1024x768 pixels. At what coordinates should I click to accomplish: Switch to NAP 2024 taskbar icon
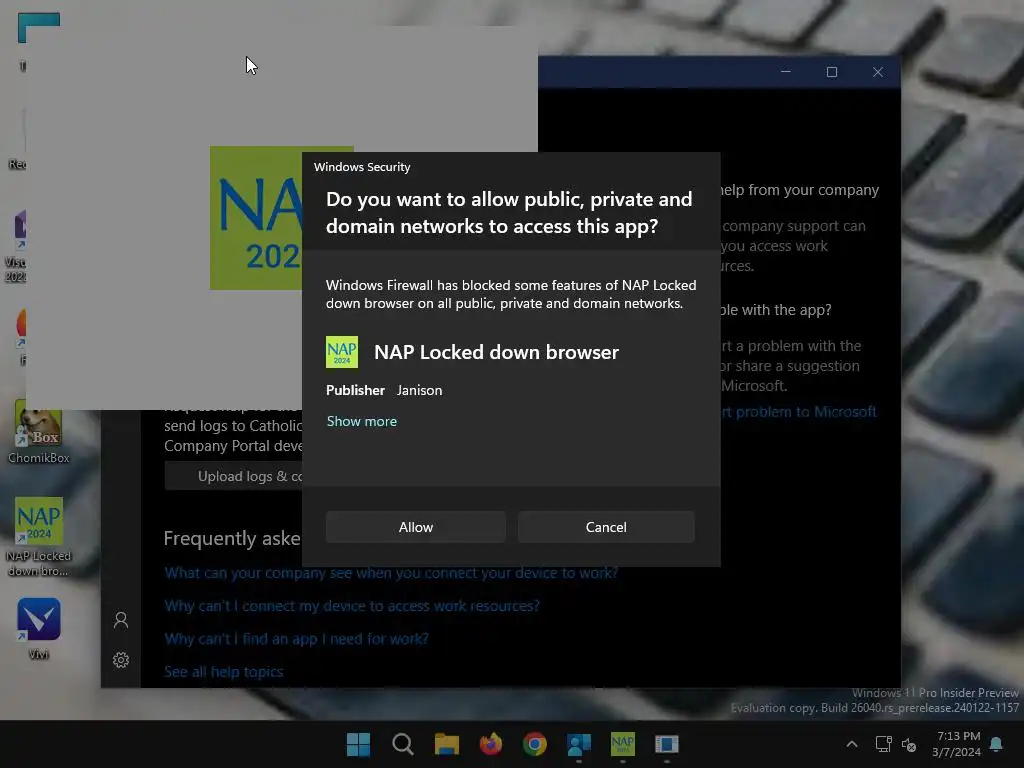pos(622,744)
